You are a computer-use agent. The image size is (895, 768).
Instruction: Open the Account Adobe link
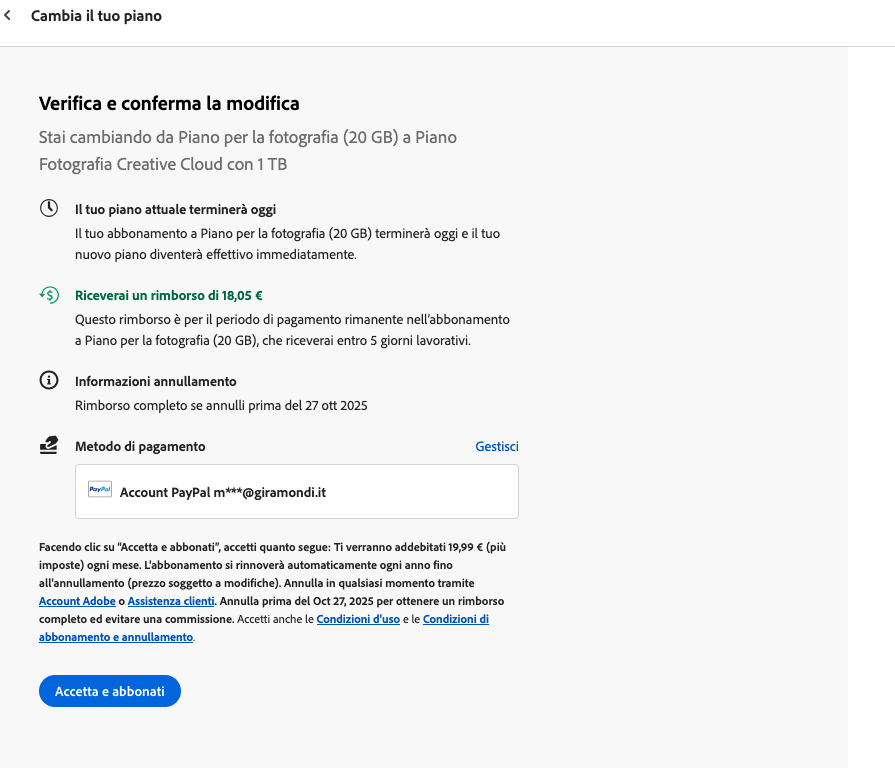[x=77, y=601]
